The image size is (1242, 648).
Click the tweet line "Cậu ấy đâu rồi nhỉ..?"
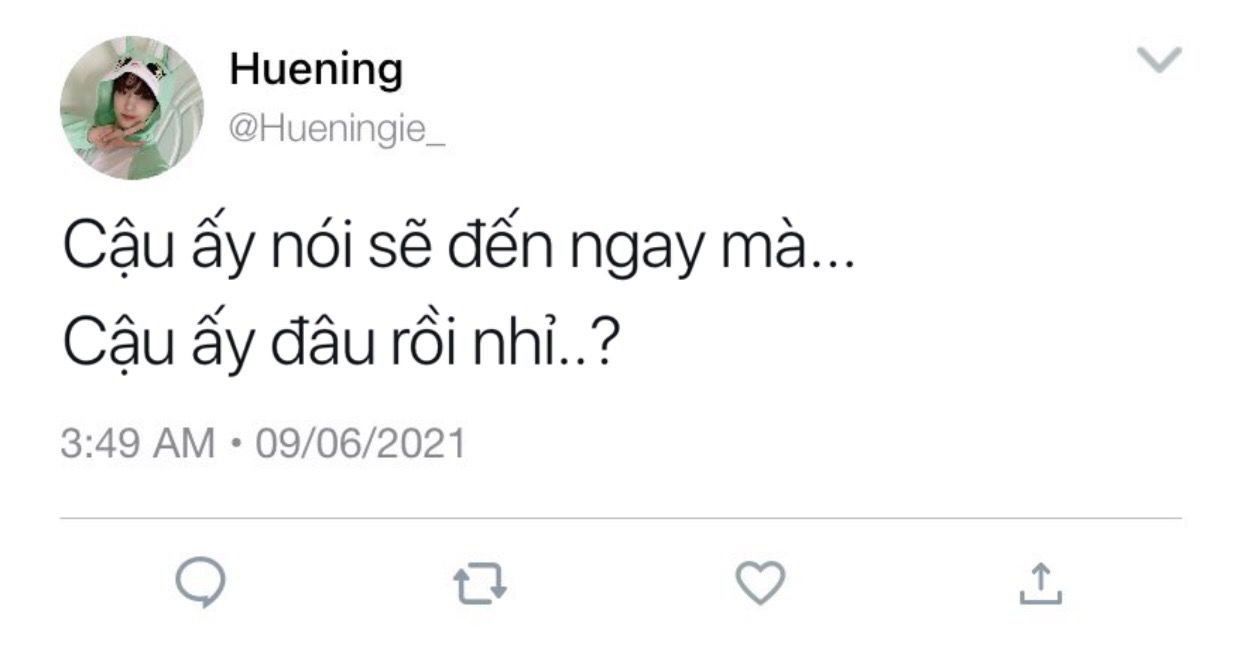[x=339, y=345]
